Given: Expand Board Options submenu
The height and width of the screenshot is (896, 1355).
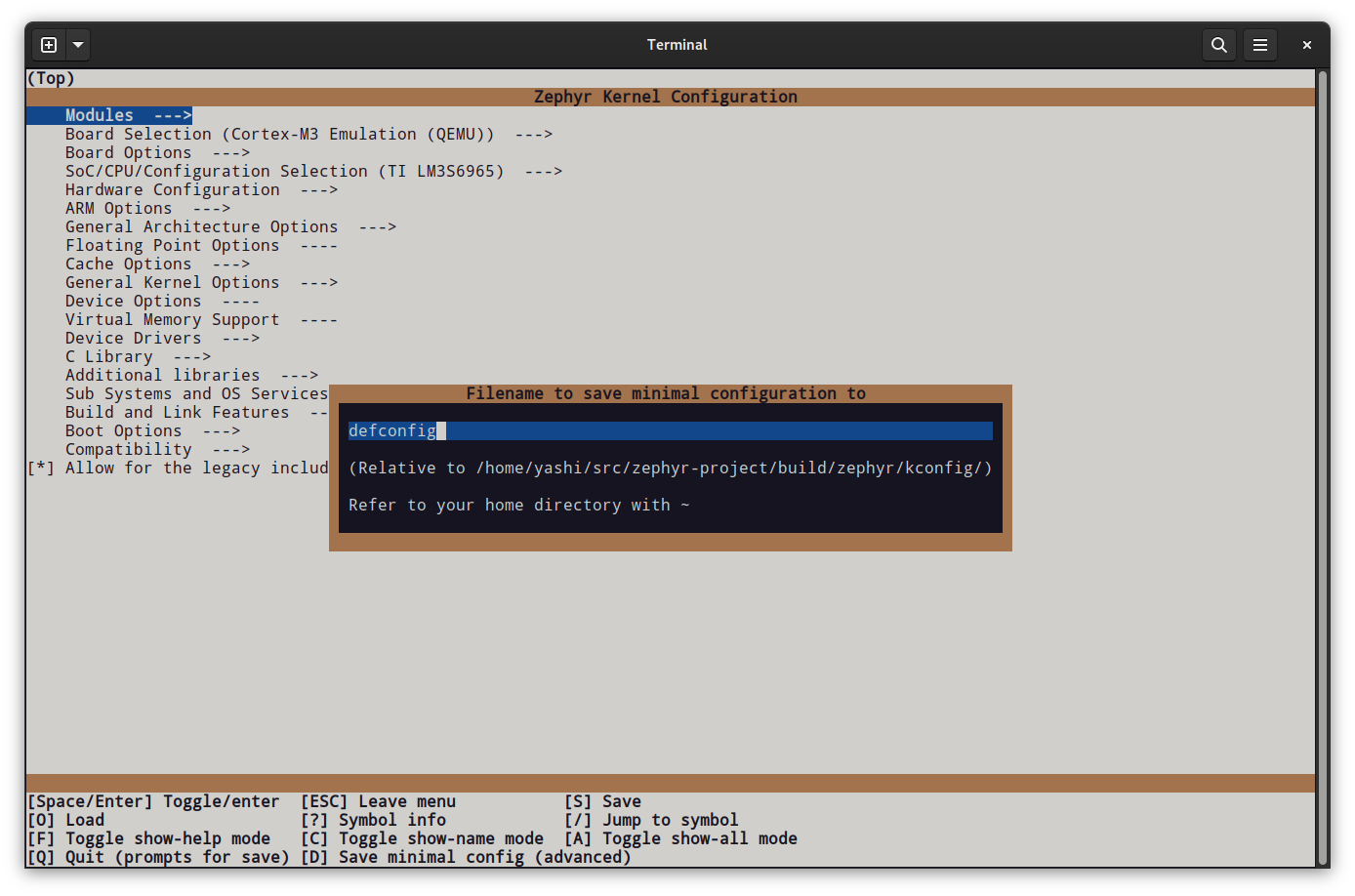Looking at the screenshot, I should click(157, 152).
